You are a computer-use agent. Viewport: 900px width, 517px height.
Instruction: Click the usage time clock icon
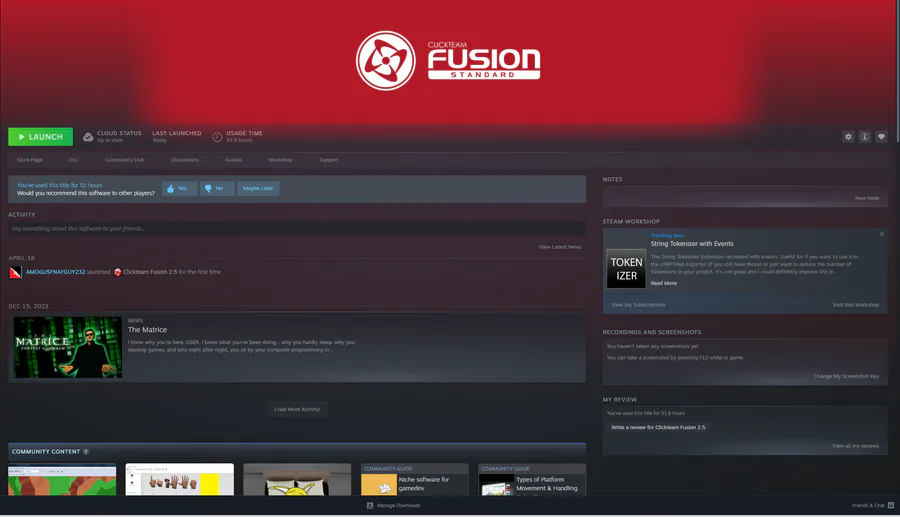click(217, 137)
